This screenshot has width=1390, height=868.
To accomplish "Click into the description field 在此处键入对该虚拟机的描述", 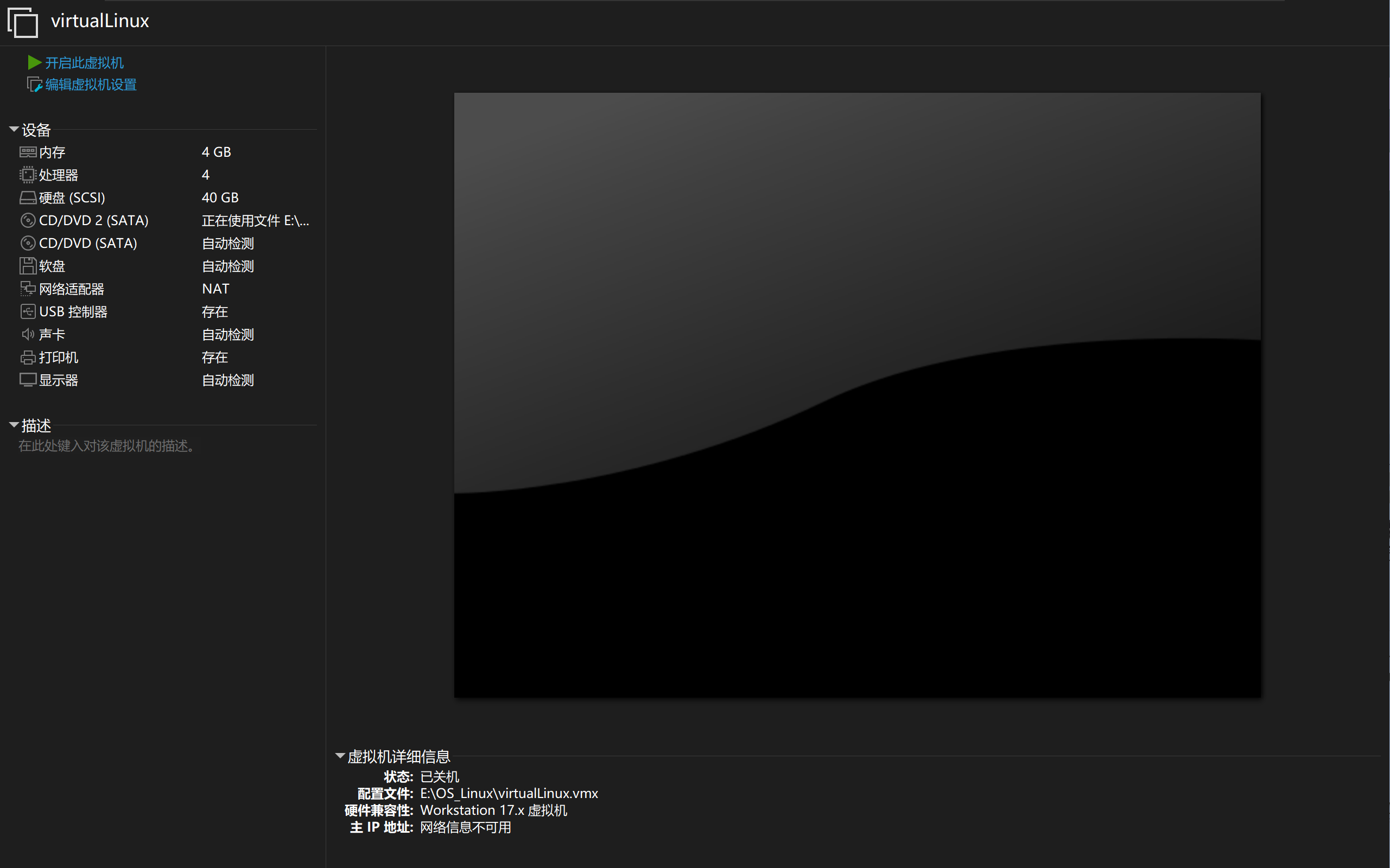I will pos(109,446).
